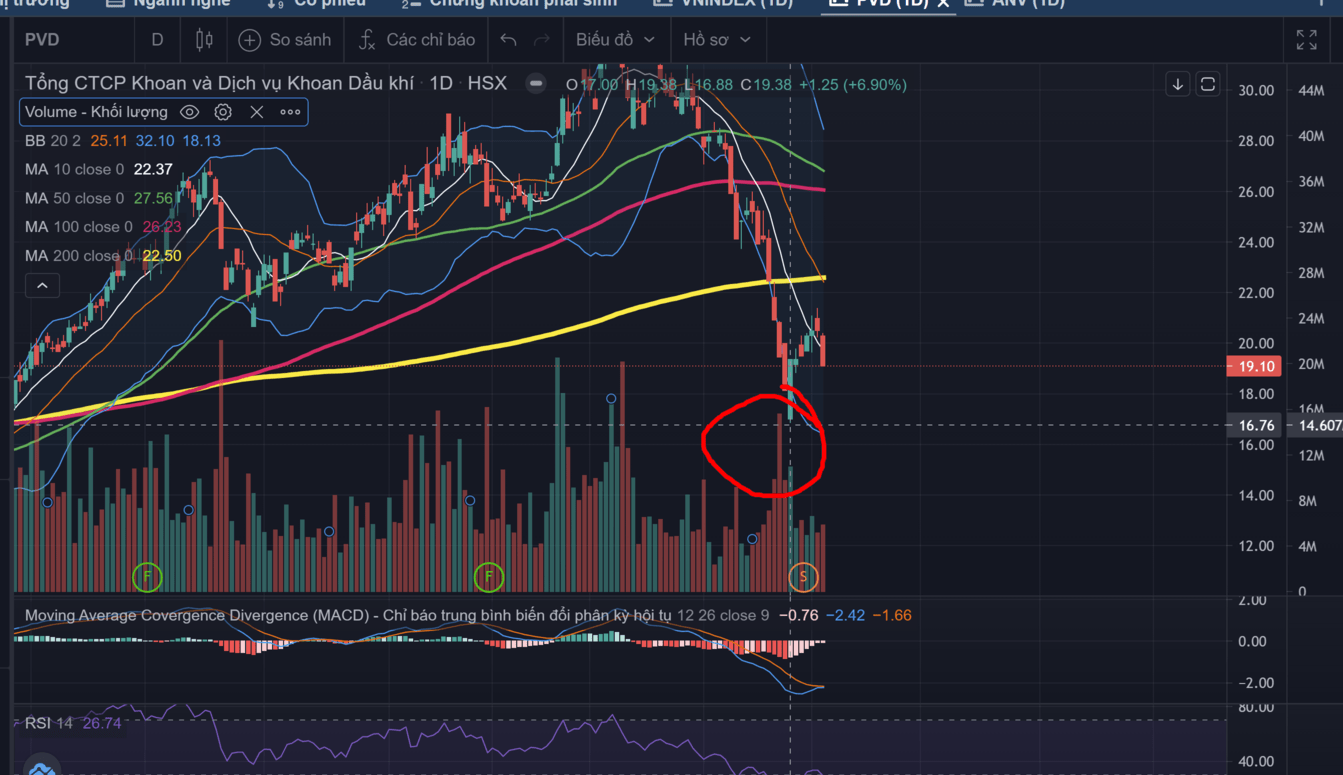Open the candlestick chart type selector
Screen dimensions: 1343x775
click(x=204, y=40)
